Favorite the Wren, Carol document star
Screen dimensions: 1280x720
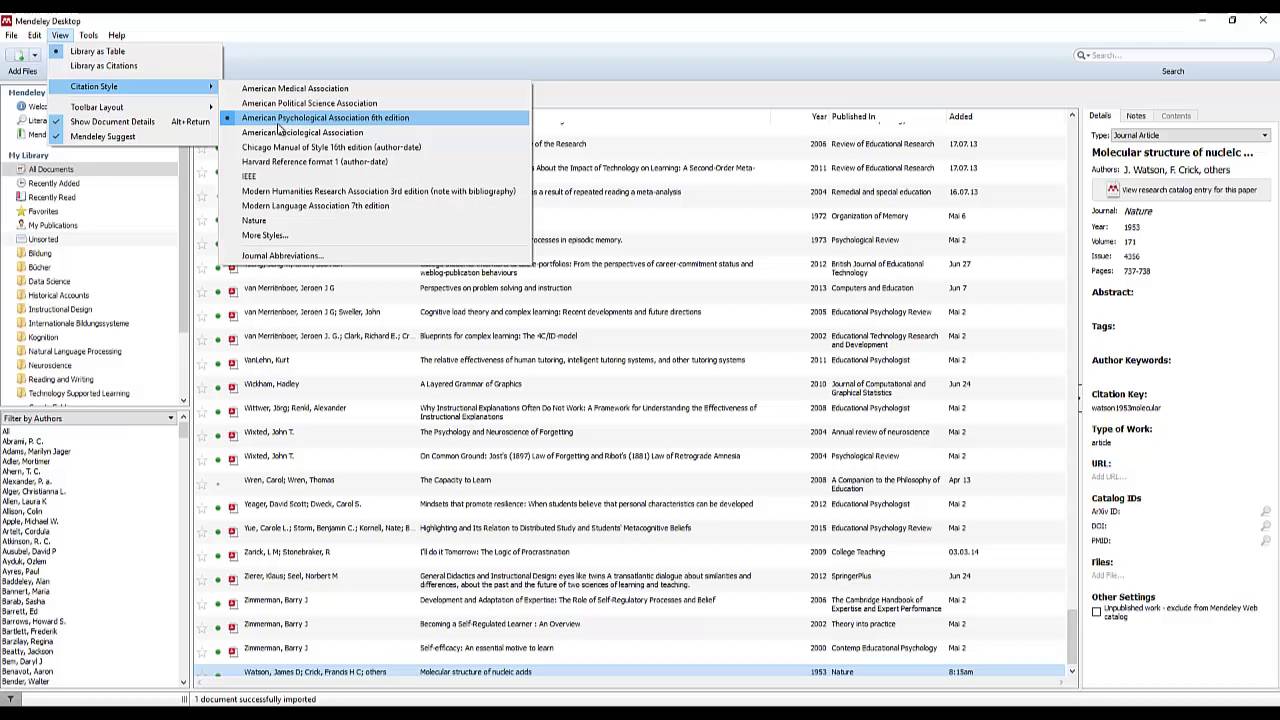pos(202,484)
